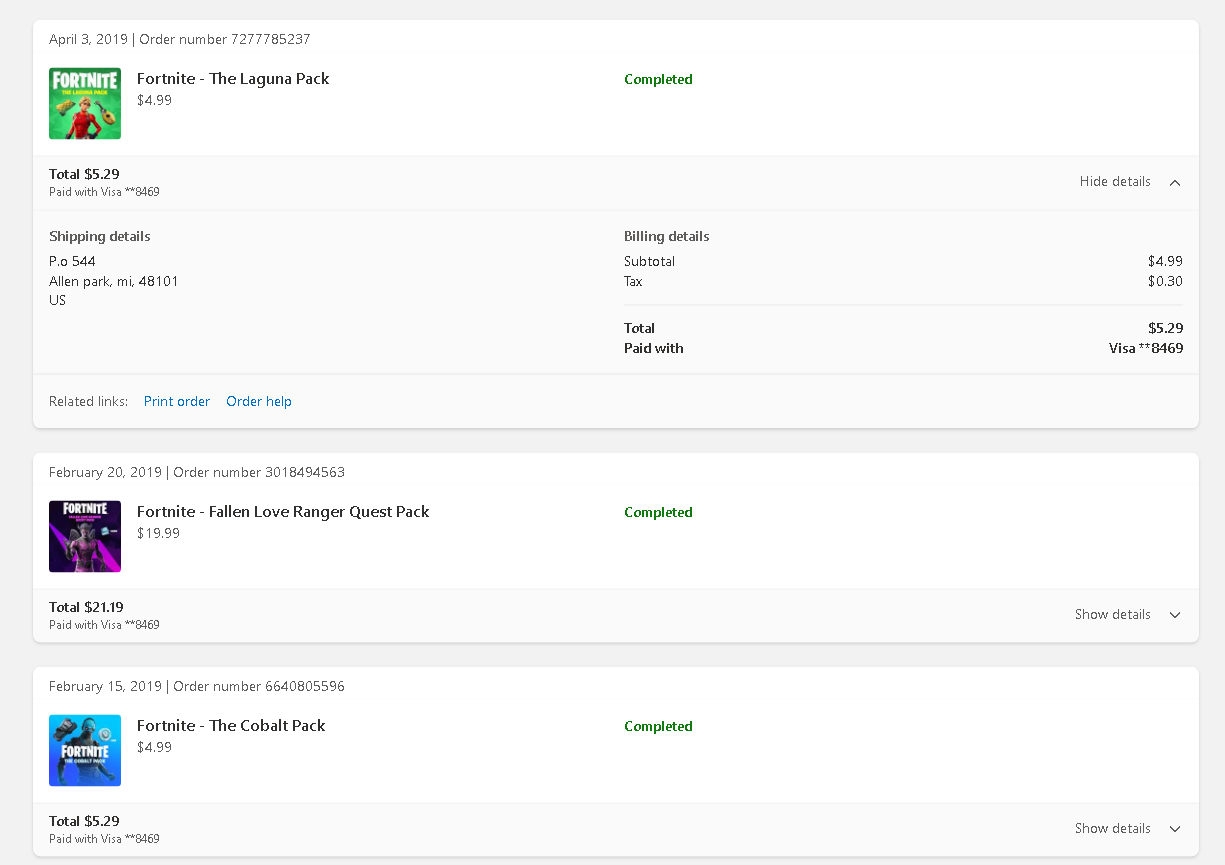Click the order header April 3, 2019 7277785237

point(180,40)
